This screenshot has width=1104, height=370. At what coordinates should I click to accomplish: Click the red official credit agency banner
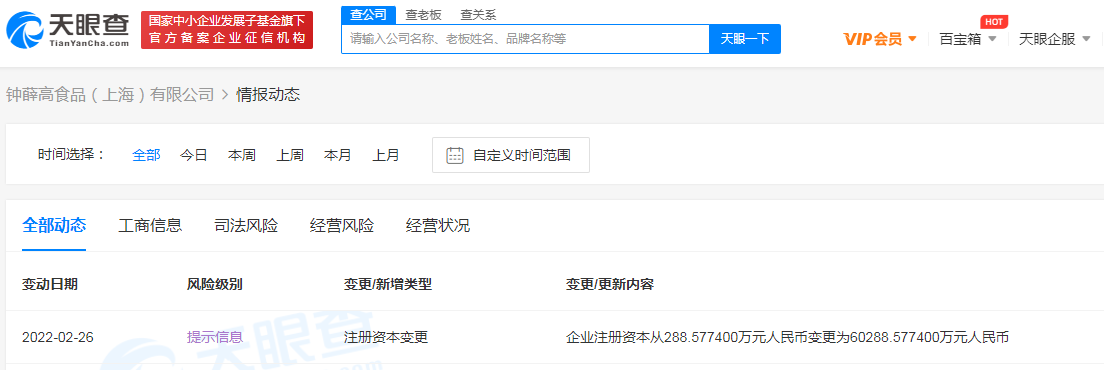(x=227, y=30)
